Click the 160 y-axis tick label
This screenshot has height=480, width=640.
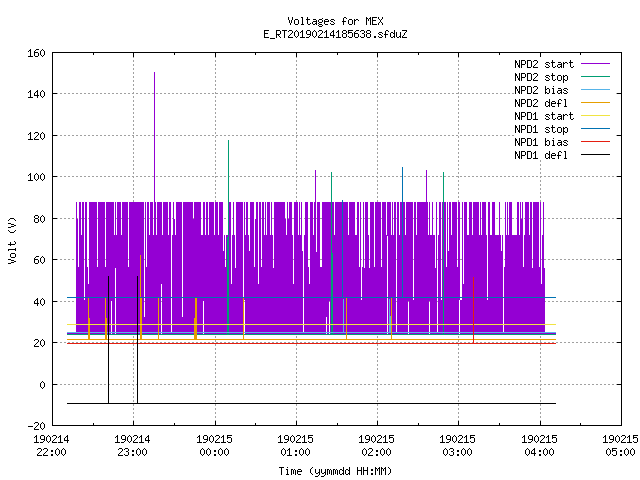[36, 53]
